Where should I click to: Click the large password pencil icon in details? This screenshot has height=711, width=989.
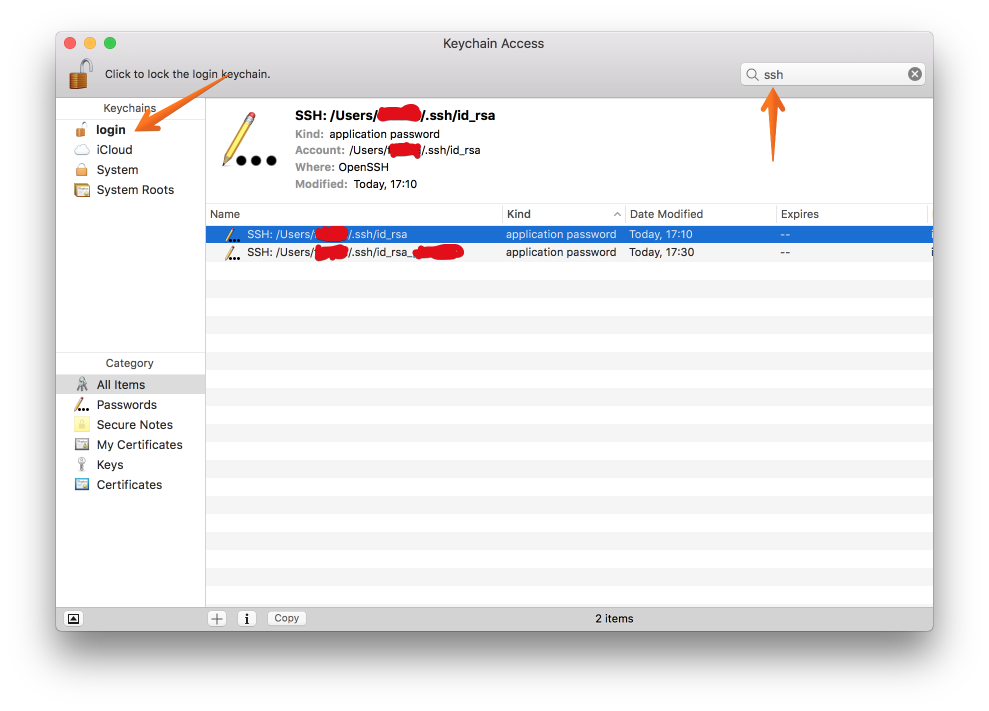pyautogui.click(x=249, y=140)
